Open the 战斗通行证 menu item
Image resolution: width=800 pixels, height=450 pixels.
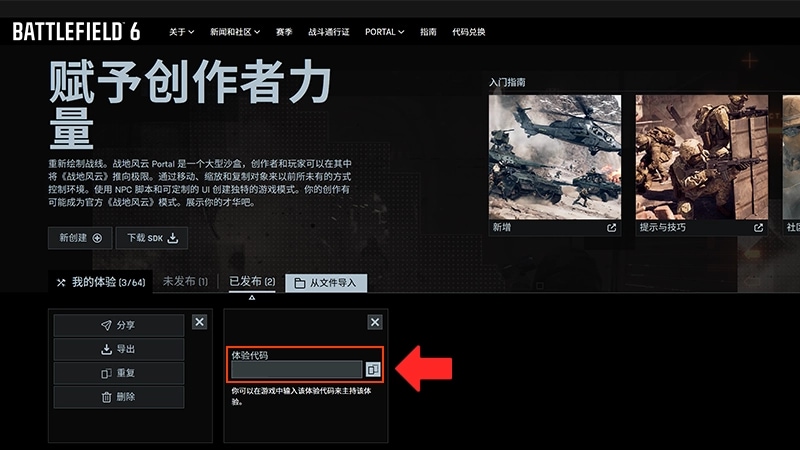[x=329, y=32]
